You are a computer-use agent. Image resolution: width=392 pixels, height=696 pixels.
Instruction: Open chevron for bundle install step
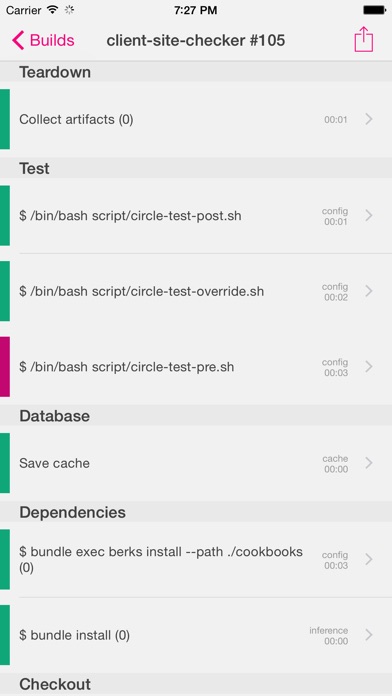click(369, 635)
